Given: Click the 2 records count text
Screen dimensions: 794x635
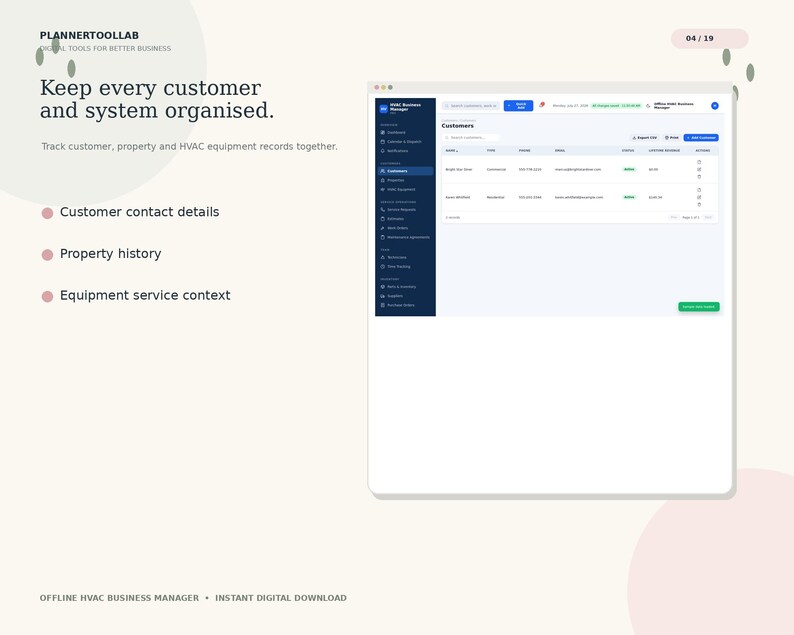Looking at the screenshot, I should 453,218.
